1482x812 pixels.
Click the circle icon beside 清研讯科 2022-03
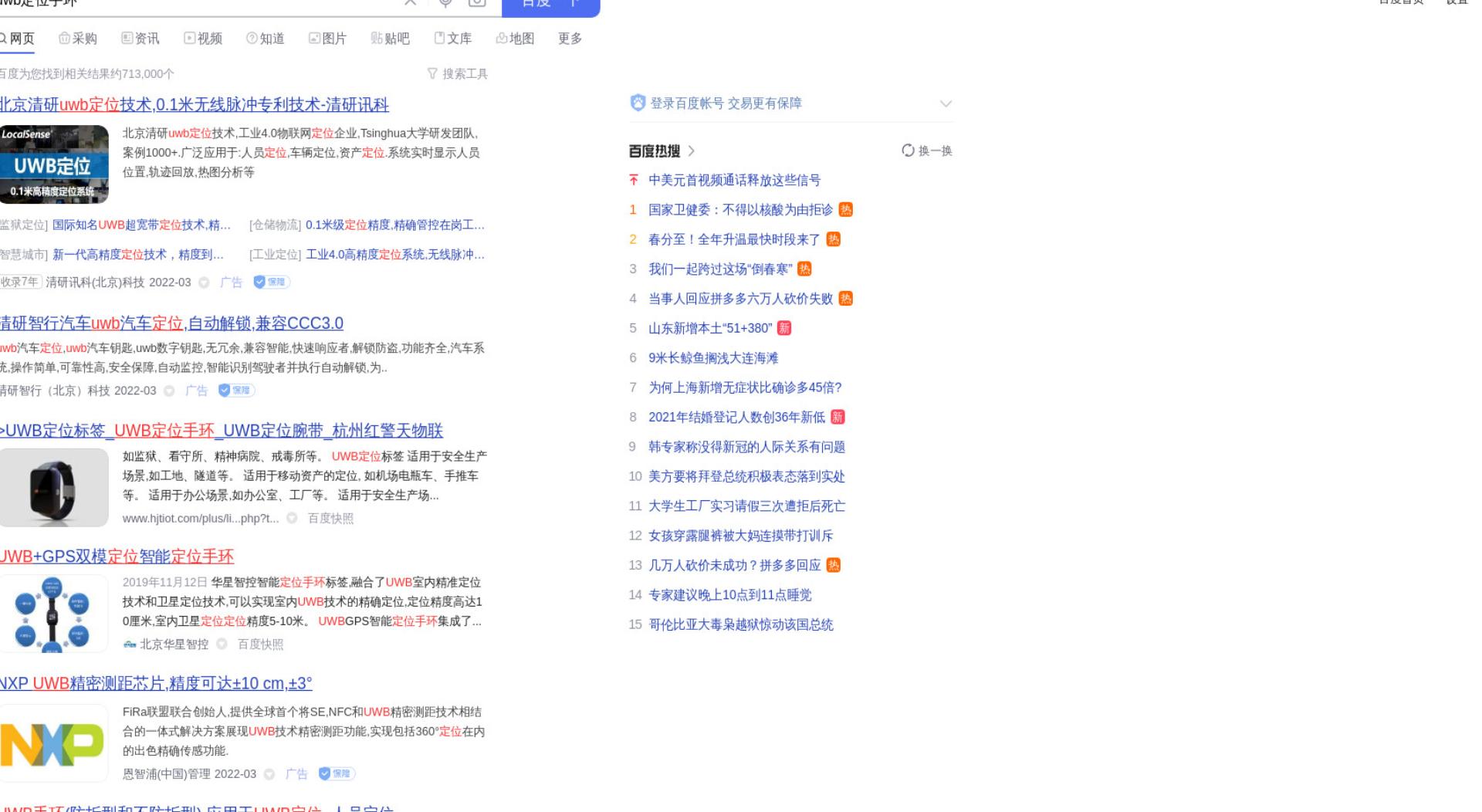[204, 283]
